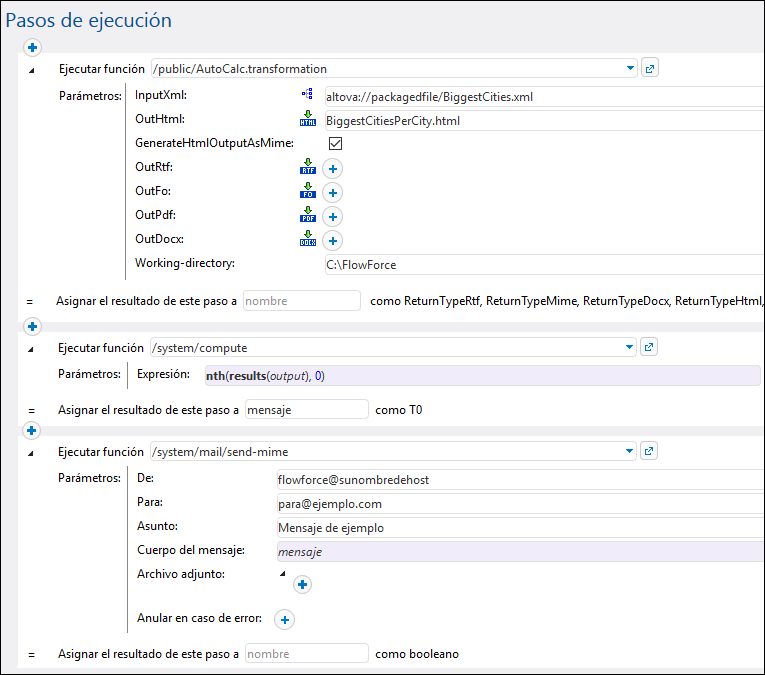This screenshot has height=675, width=765.
Task: Uncheck the GenerateHtmlOutputAsMime checkbox
Action: tap(336, 144)
